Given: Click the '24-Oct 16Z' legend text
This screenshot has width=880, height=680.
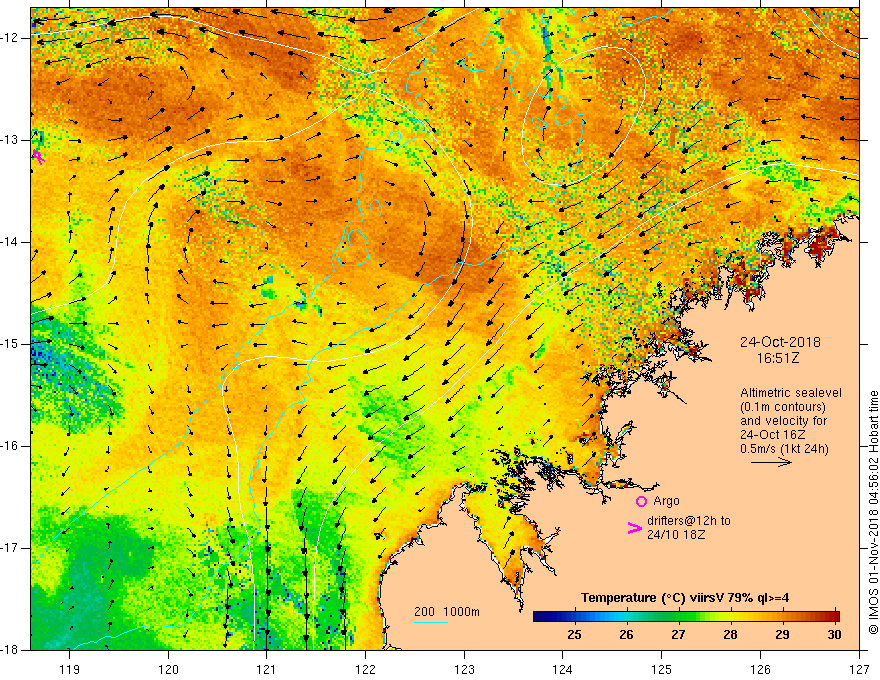Looking at the screenshot, I should pyautogui.click(x=772, y=435).
